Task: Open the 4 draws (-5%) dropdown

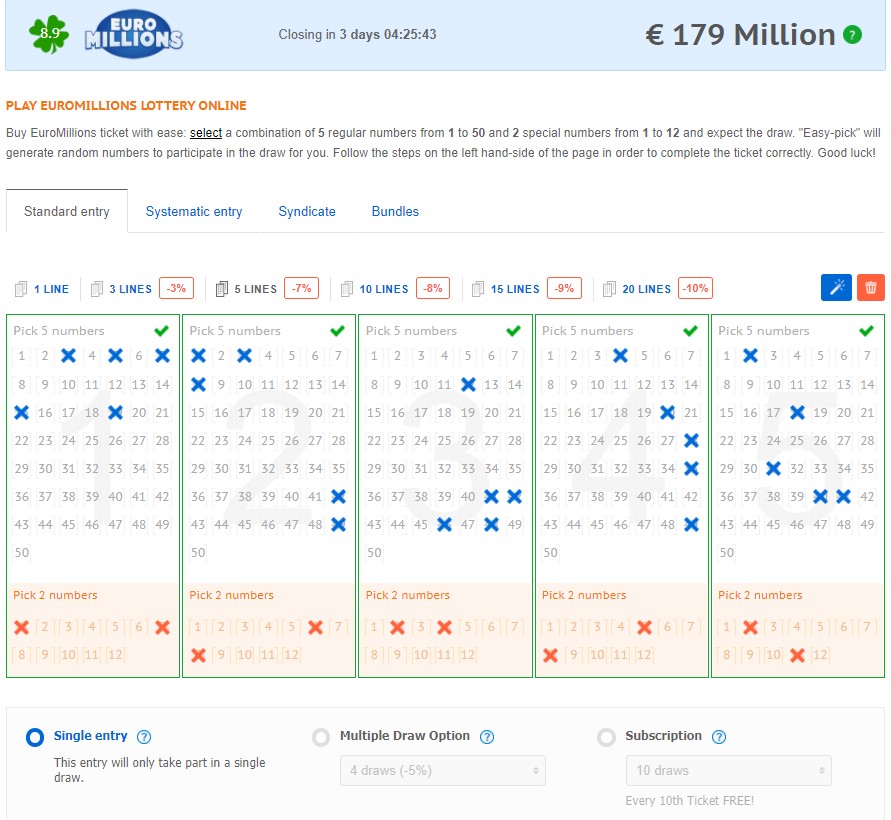Action: click(x=443, y=770)
